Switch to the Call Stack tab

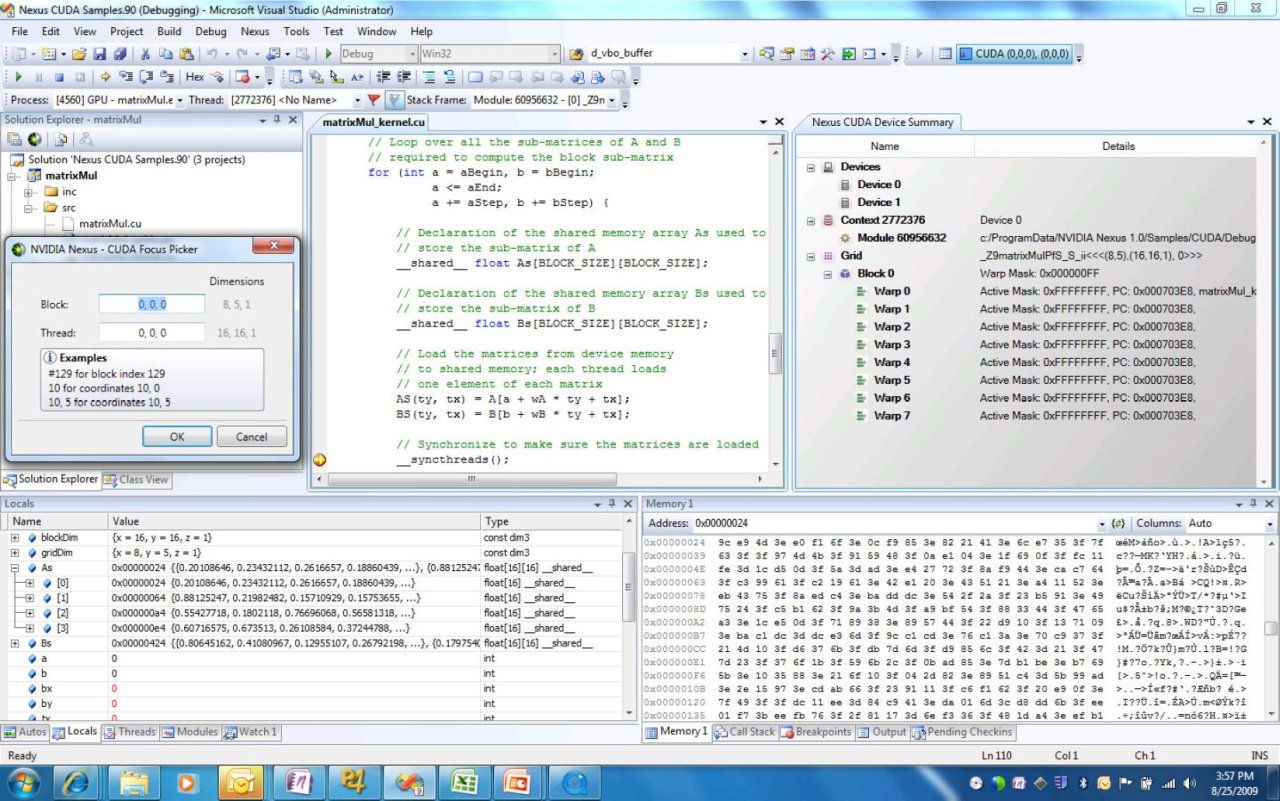(x=744, y=732)
